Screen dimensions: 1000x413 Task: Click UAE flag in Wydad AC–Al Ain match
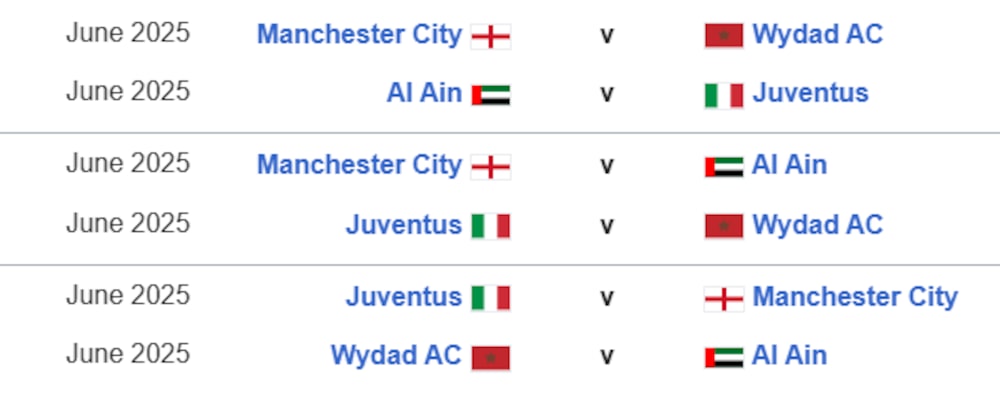[723, 357]
